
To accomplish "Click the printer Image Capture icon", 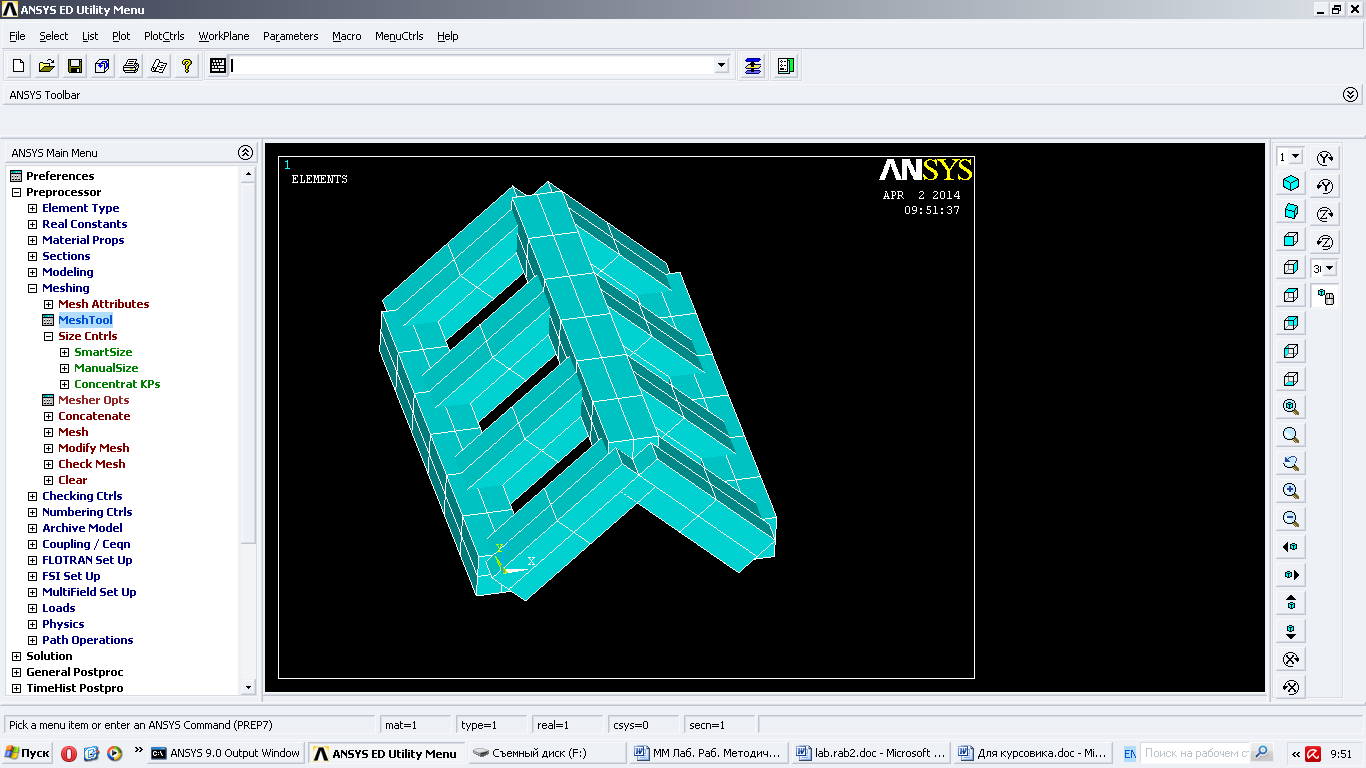I will pyautogui.click(x=131, y=66).
